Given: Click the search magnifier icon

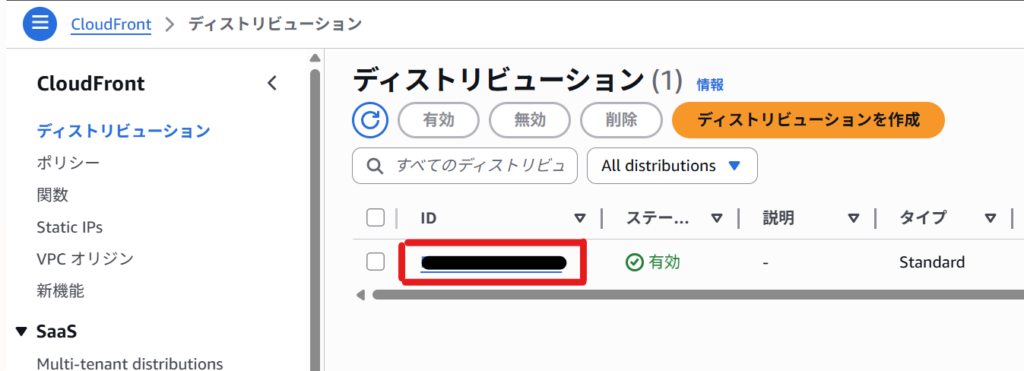Looking at the screenshot, I should (375, 166).
